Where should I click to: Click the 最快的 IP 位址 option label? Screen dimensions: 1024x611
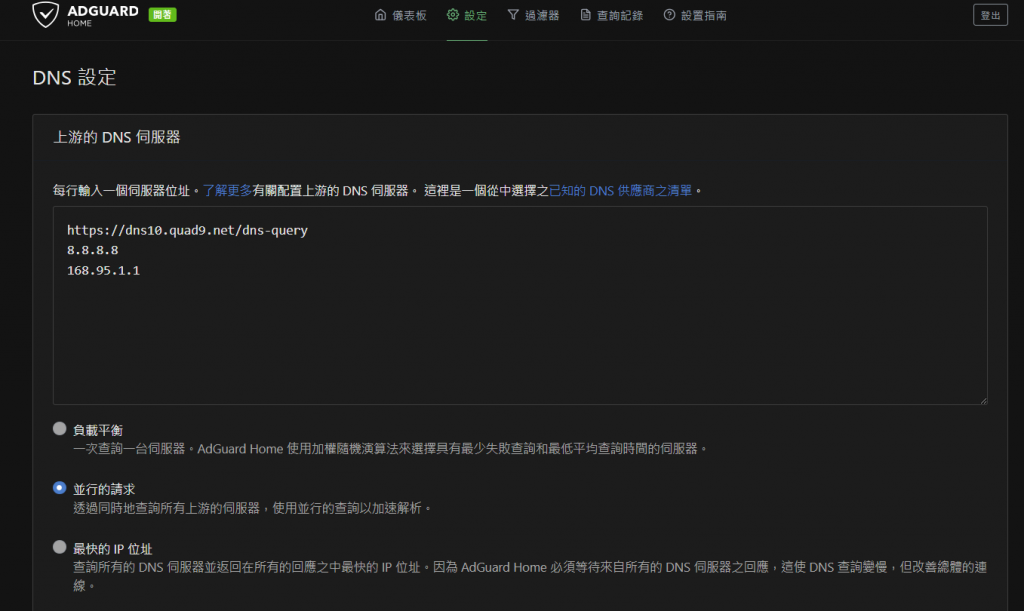pos(112,549)
